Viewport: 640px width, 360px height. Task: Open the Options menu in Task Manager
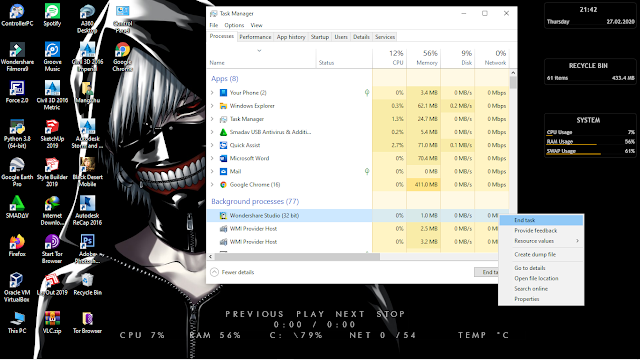click(x=234, y=25)
